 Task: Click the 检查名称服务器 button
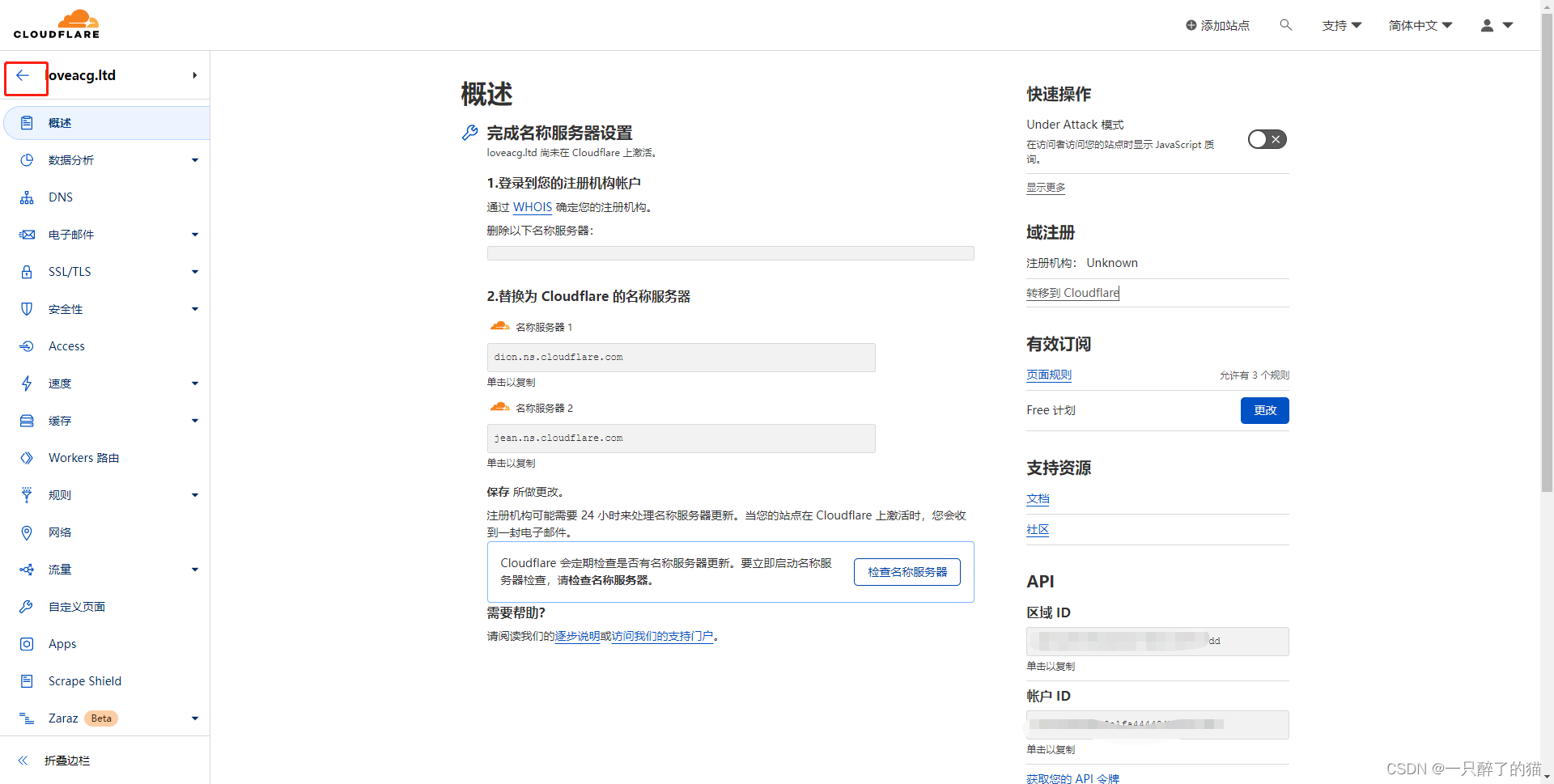click(907, 572)
